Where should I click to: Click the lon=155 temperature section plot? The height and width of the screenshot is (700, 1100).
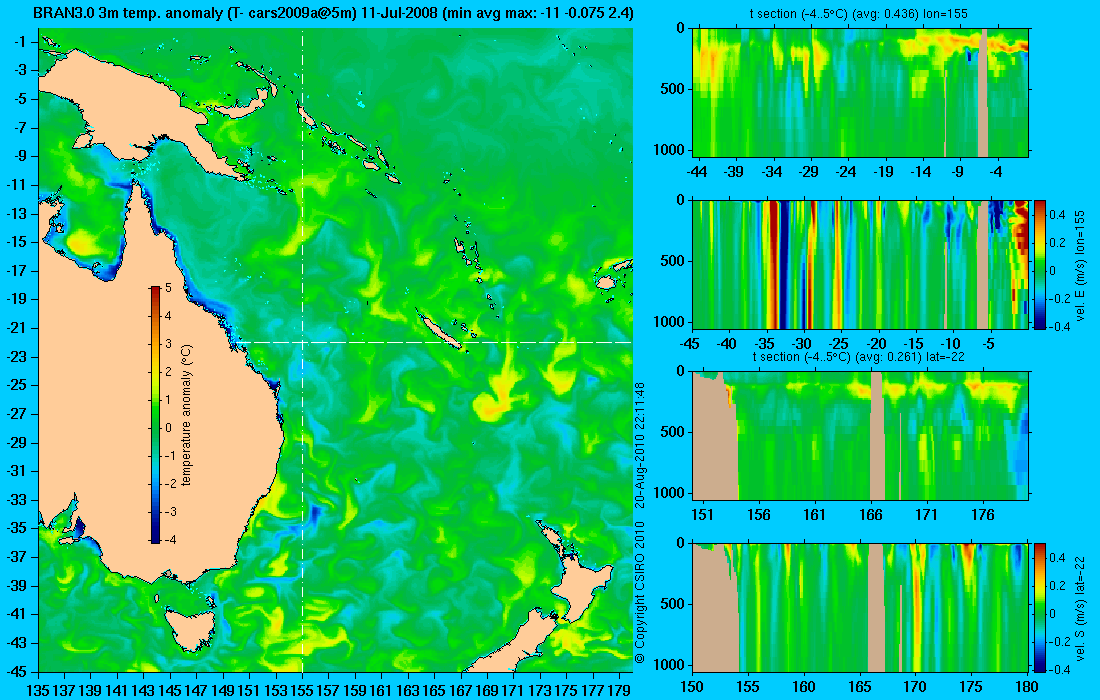(861, 93)
